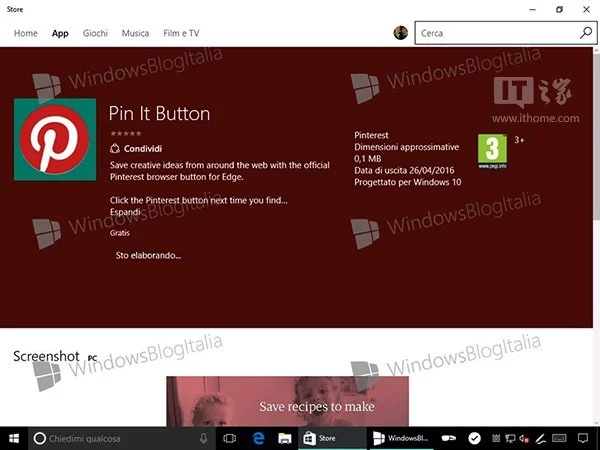Click 'Progettato per Windows 10' text
Image resolution: width=600 pixels, height=450 pixels.
(408, 182)
